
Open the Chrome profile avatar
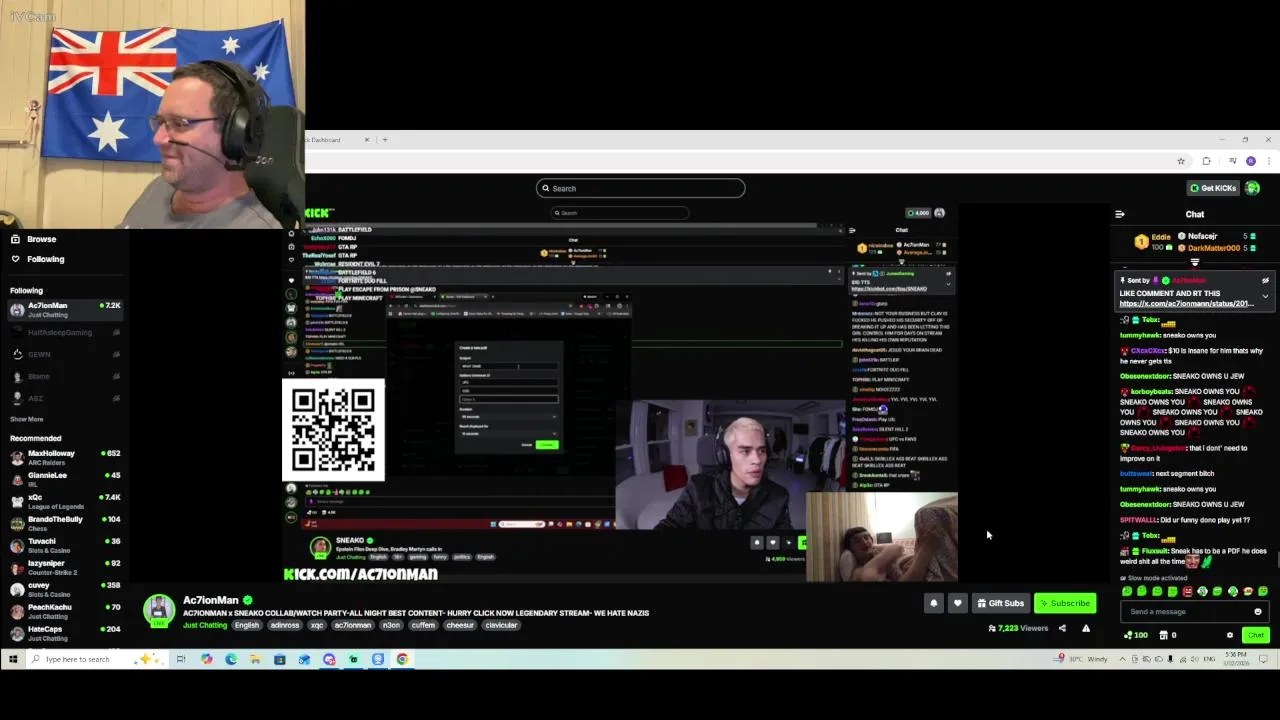coord(1251,161)
